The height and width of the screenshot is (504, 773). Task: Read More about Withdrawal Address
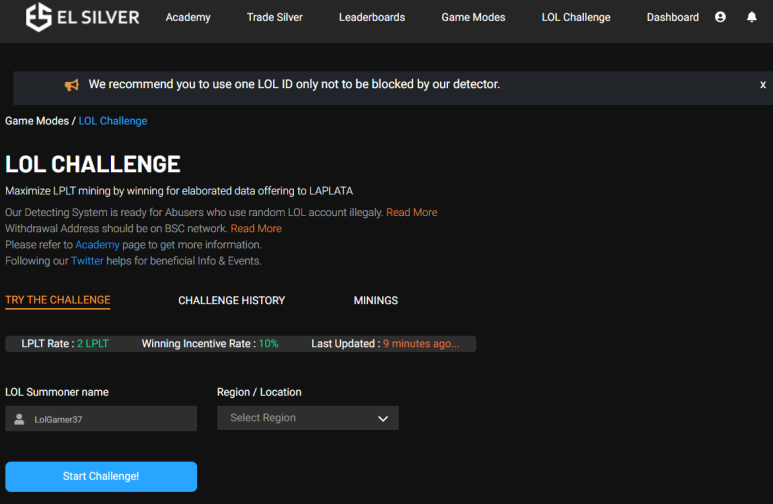256,229
